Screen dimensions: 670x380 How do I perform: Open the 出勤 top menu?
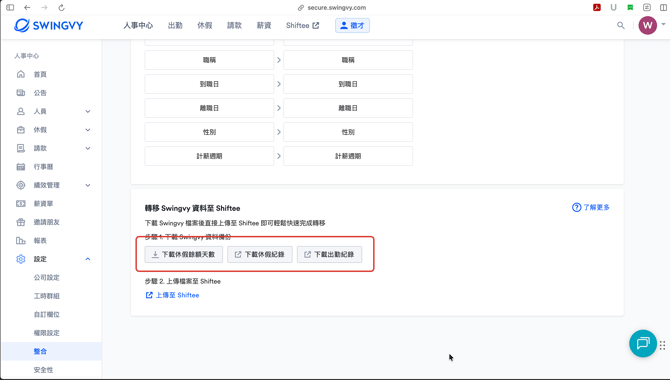[x=175, y=26]
